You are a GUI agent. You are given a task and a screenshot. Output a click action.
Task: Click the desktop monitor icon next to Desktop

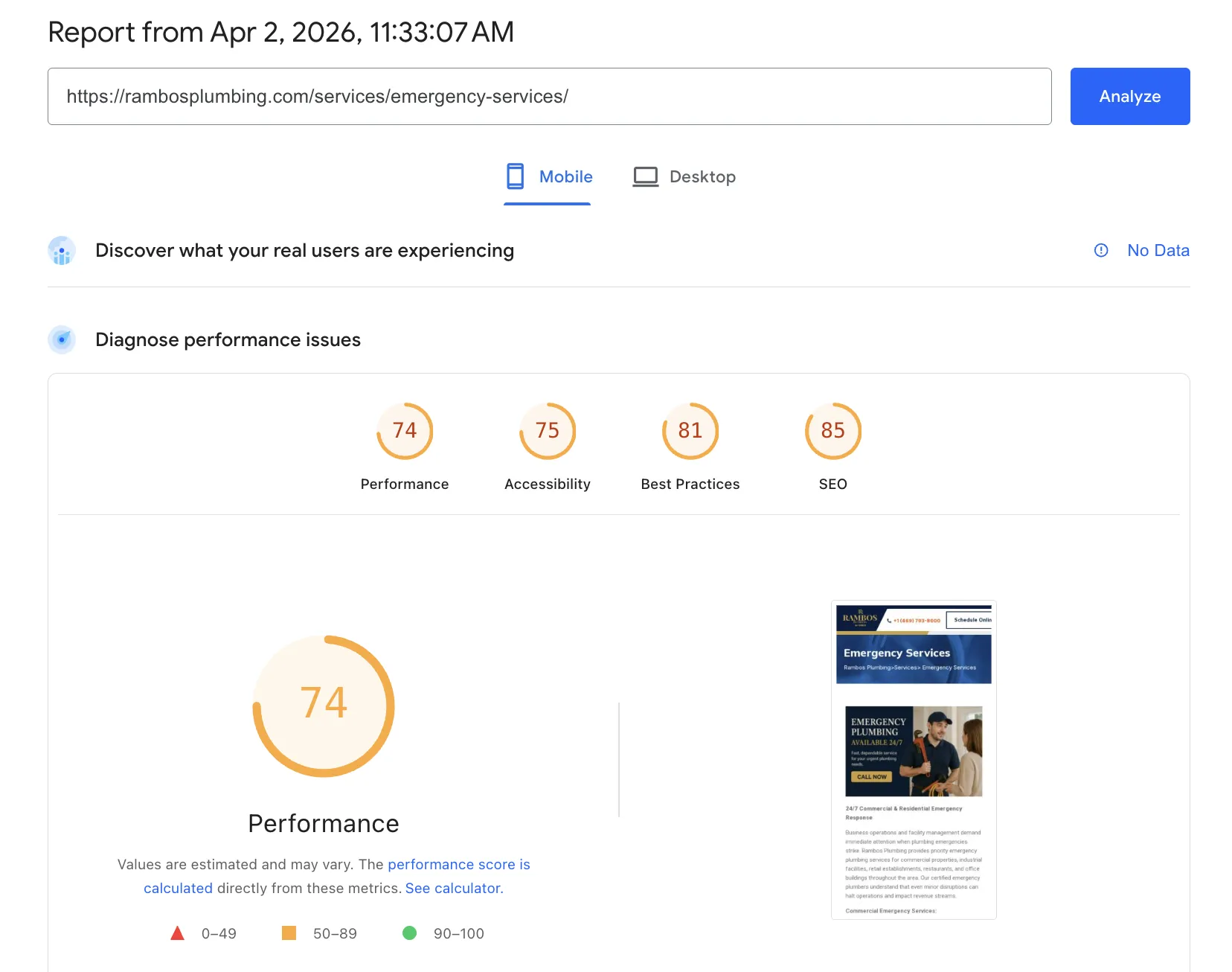point(646,176)
